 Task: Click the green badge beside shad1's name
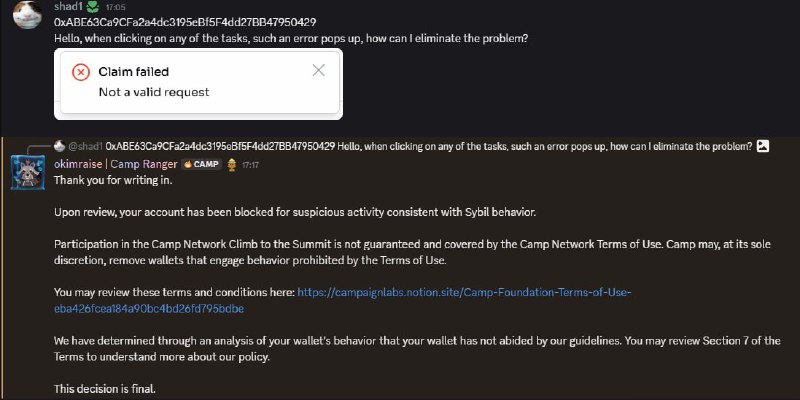(93, 7)
